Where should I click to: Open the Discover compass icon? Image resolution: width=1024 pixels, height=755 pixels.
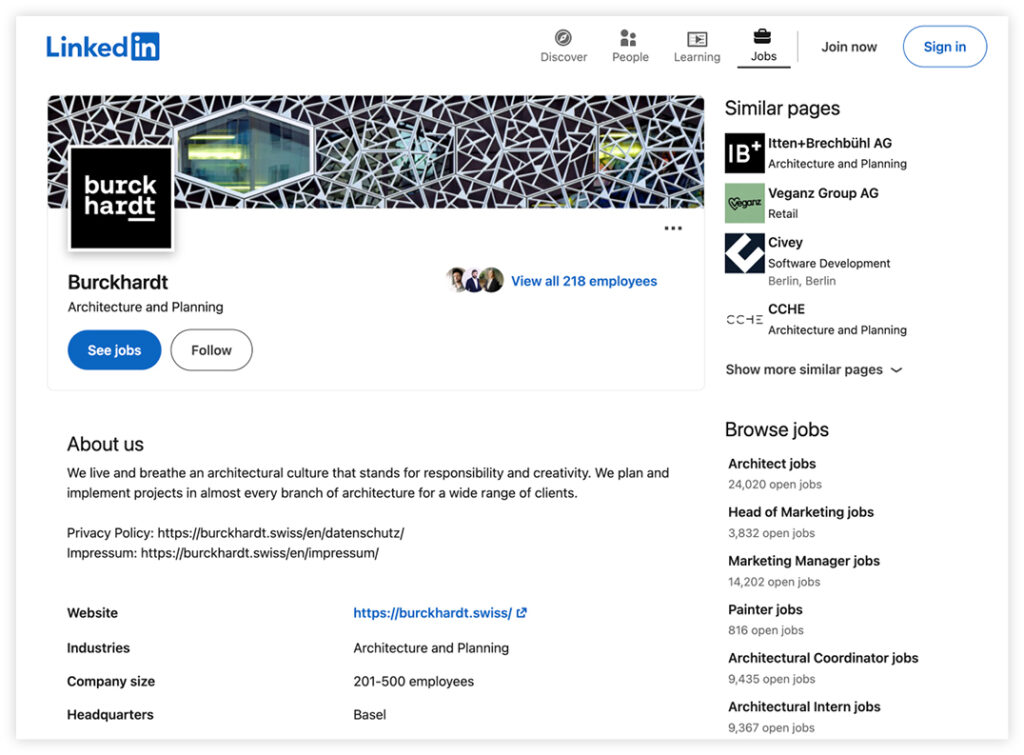tap(563, 39)
